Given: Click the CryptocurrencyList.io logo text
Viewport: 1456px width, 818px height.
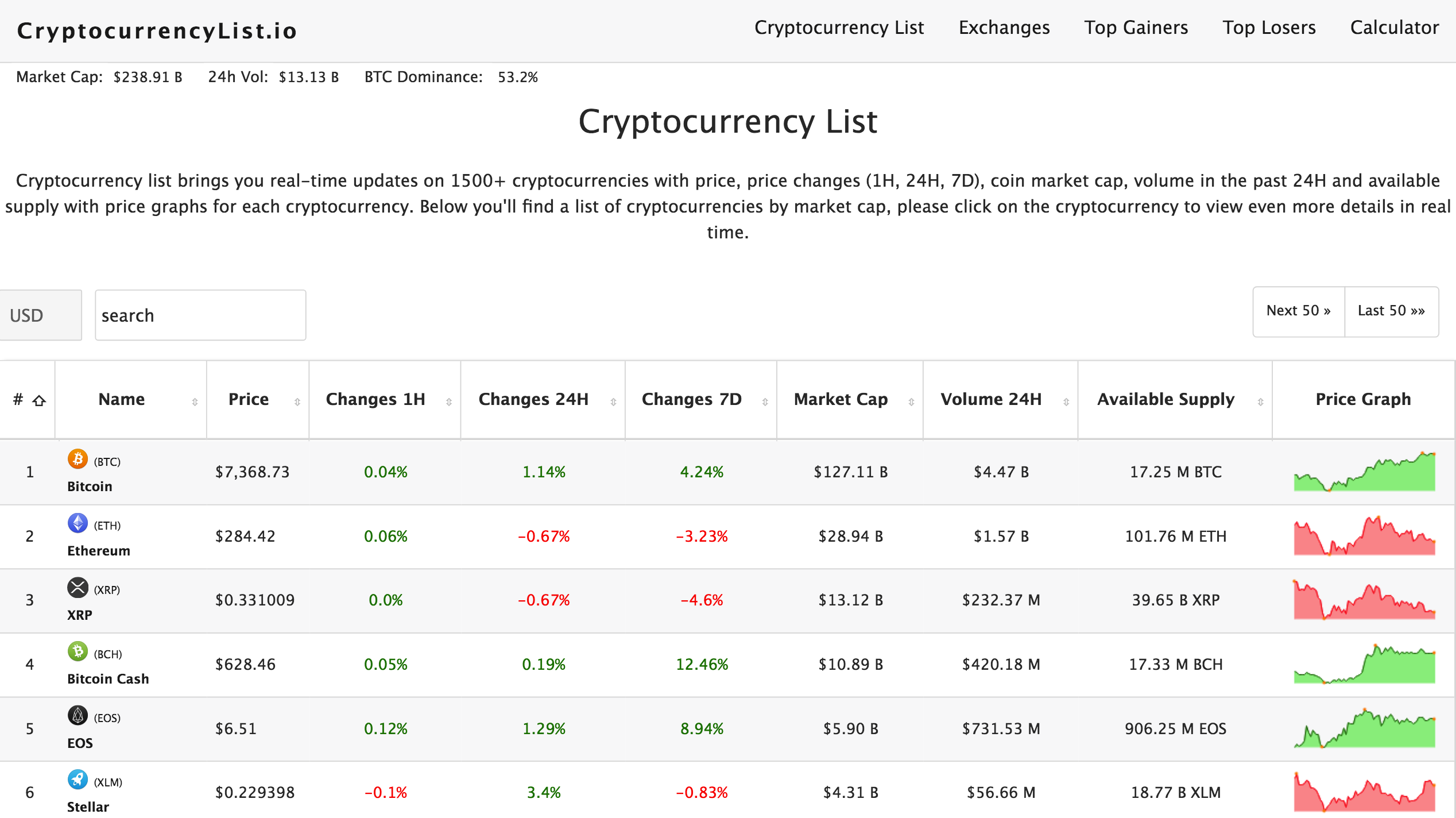Looking at the screenshot, I should [x=157, y=30].
